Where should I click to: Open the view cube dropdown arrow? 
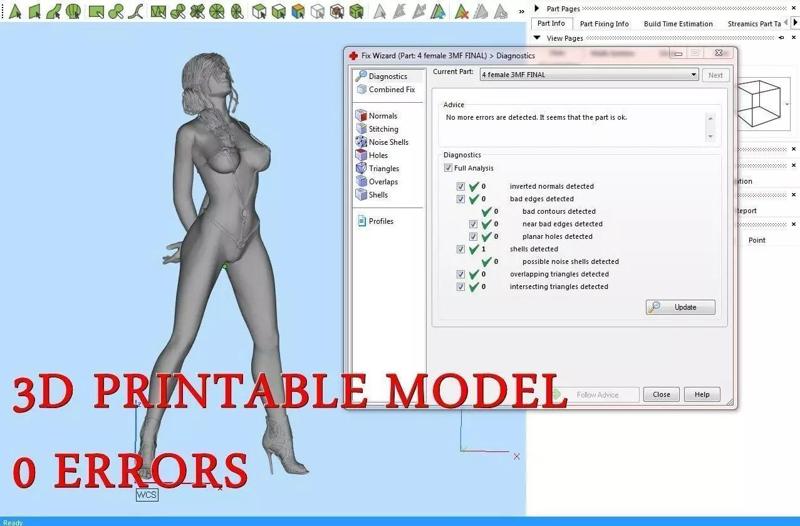coord(787,104)
